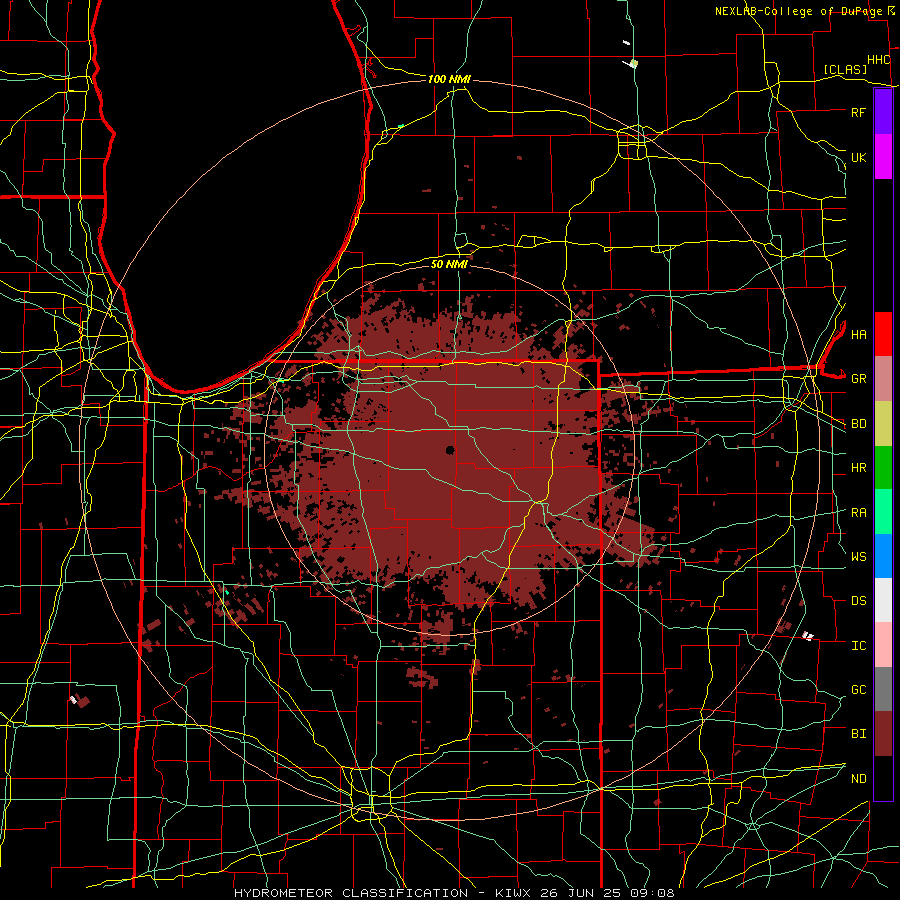Click the white DS legend swatch
Screen dimensions: 900x900
coord(883,600)
